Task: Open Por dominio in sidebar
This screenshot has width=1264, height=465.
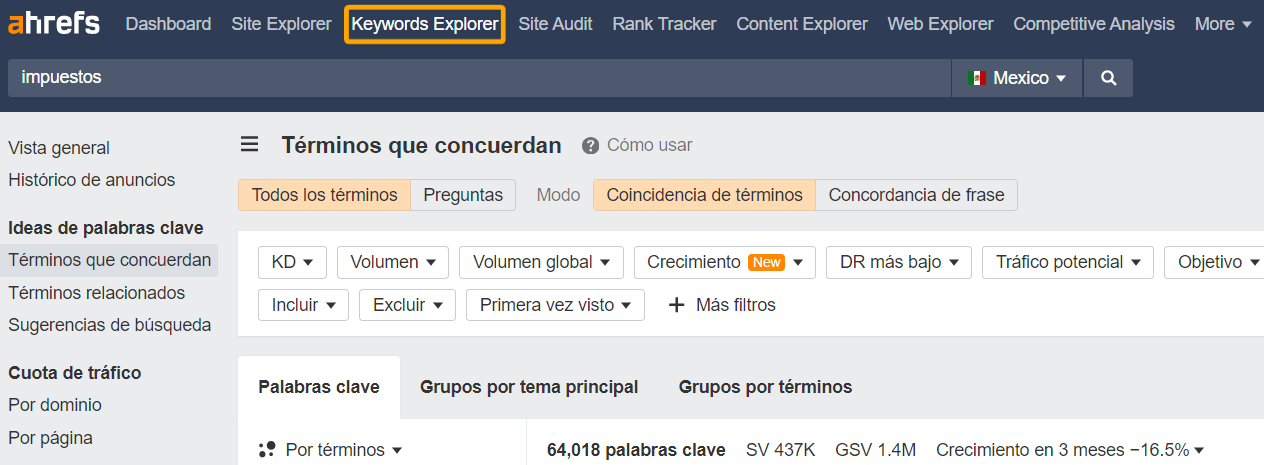Action: coord(55,405)
